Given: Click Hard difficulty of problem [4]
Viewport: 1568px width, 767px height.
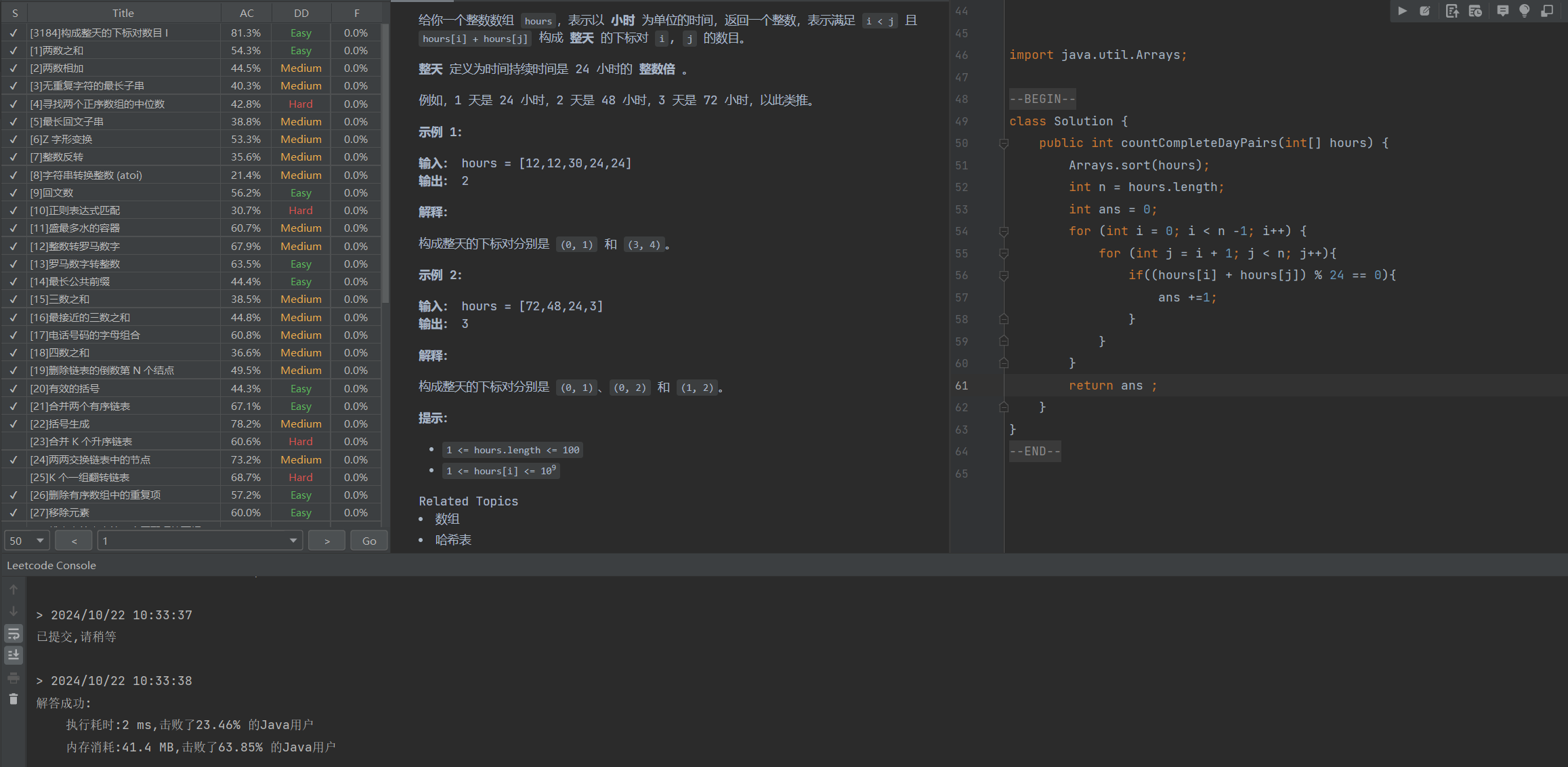Looking at the screenshot, I should [x=301, y=104].
